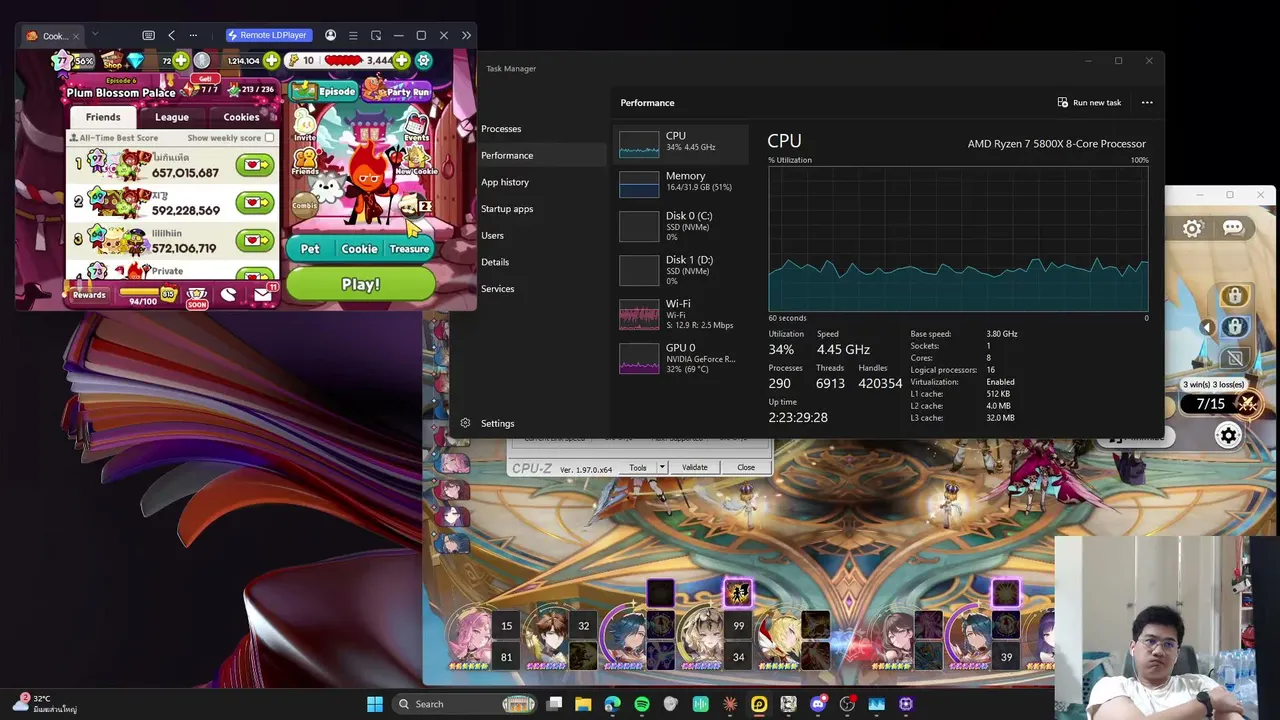Open the Combis round button
This screenshot has height=720, width=1280.
point(304,204)
